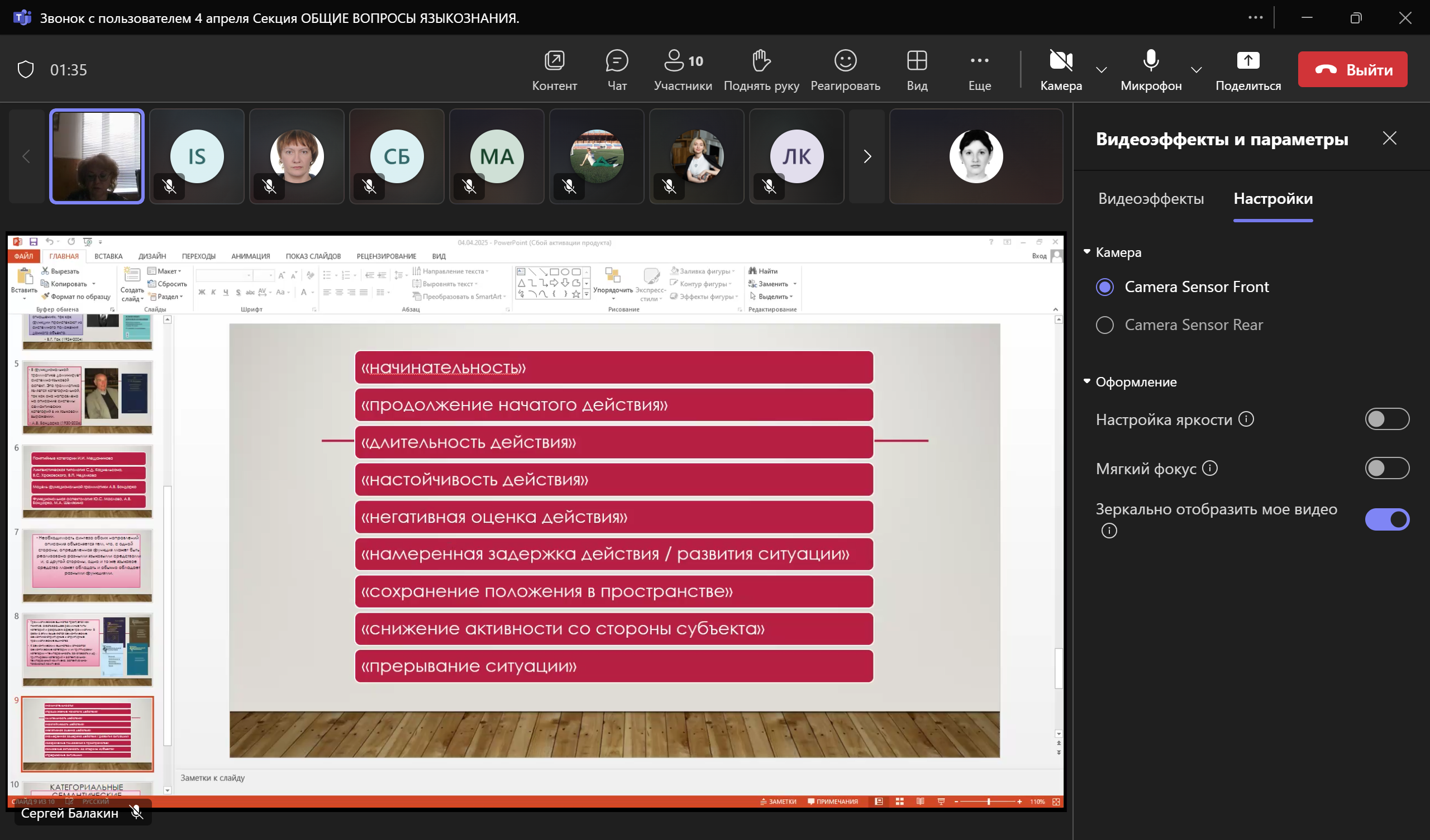Open the ПЕРЕХОДЫ ribbon tab

click(199, 256)
